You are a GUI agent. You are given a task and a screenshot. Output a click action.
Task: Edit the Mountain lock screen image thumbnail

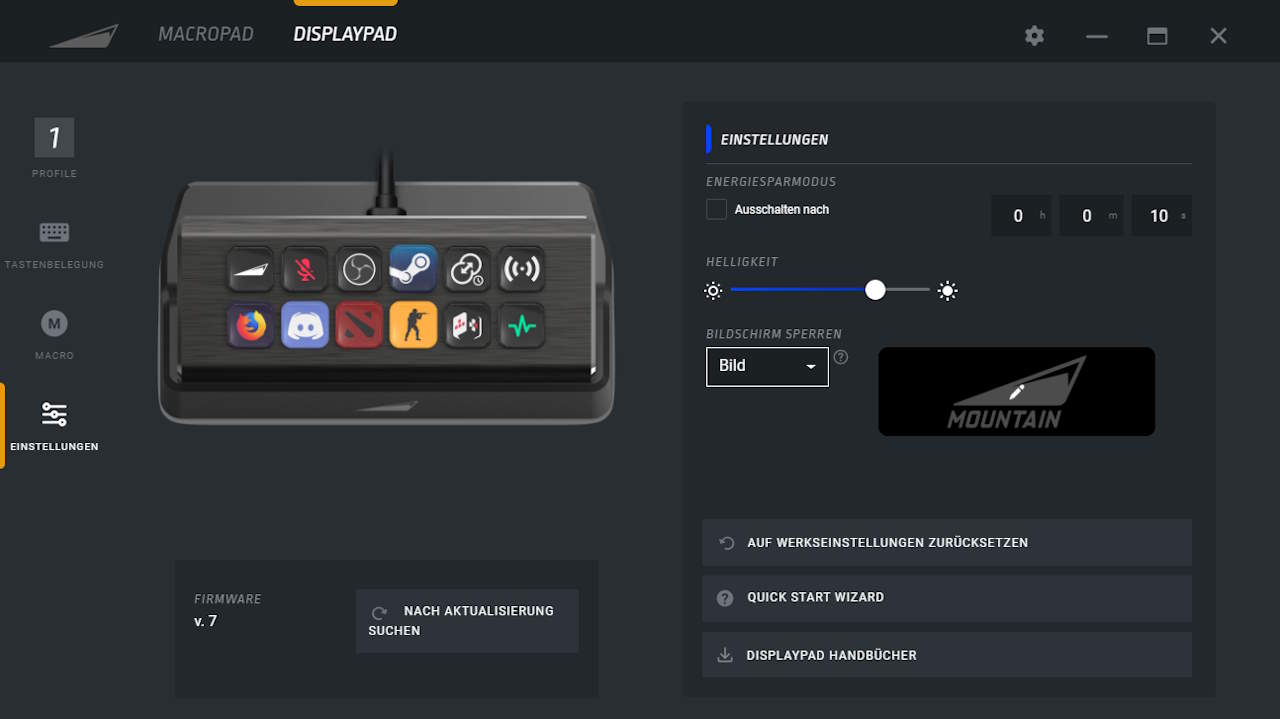click(x=1016, y=391)
